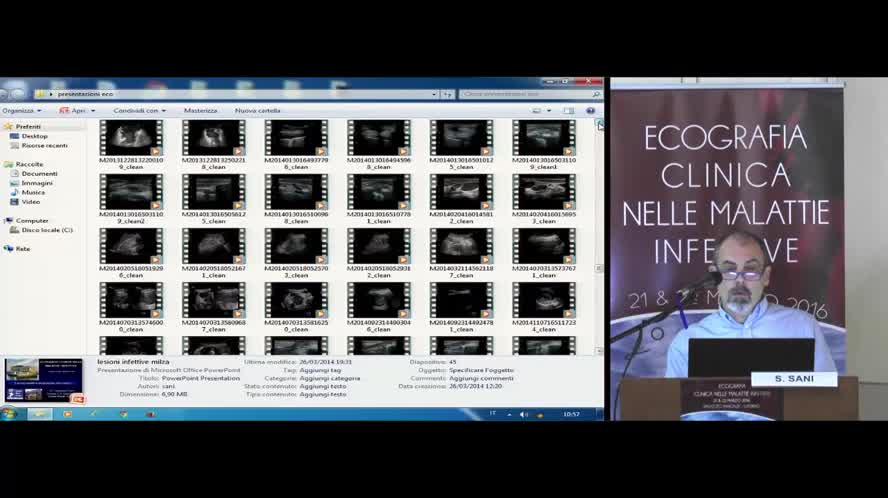Open the media player taskbar icon
The width and height of the screenshot is (888, 498).
click(x=67, y=414)
